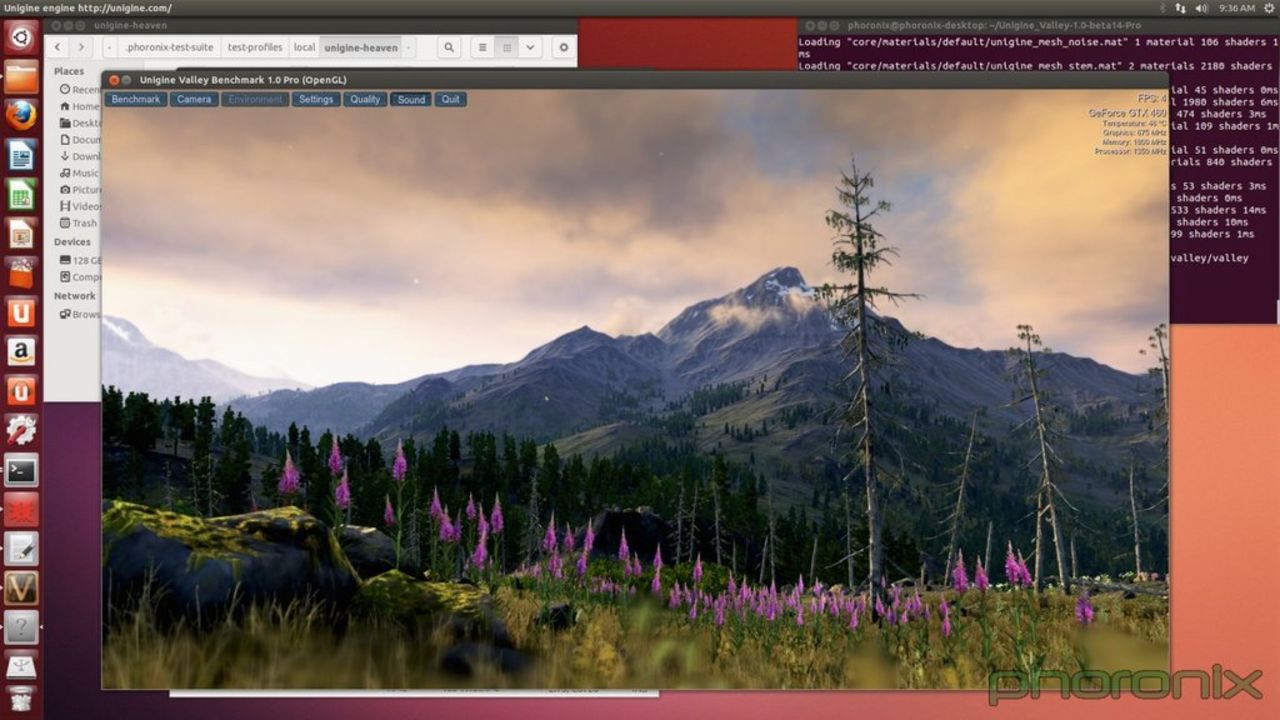Open the Camera options in the benchmark
Image resolution: width=1280 pixels, height=720 pixels.
click(x=193, y=99)
